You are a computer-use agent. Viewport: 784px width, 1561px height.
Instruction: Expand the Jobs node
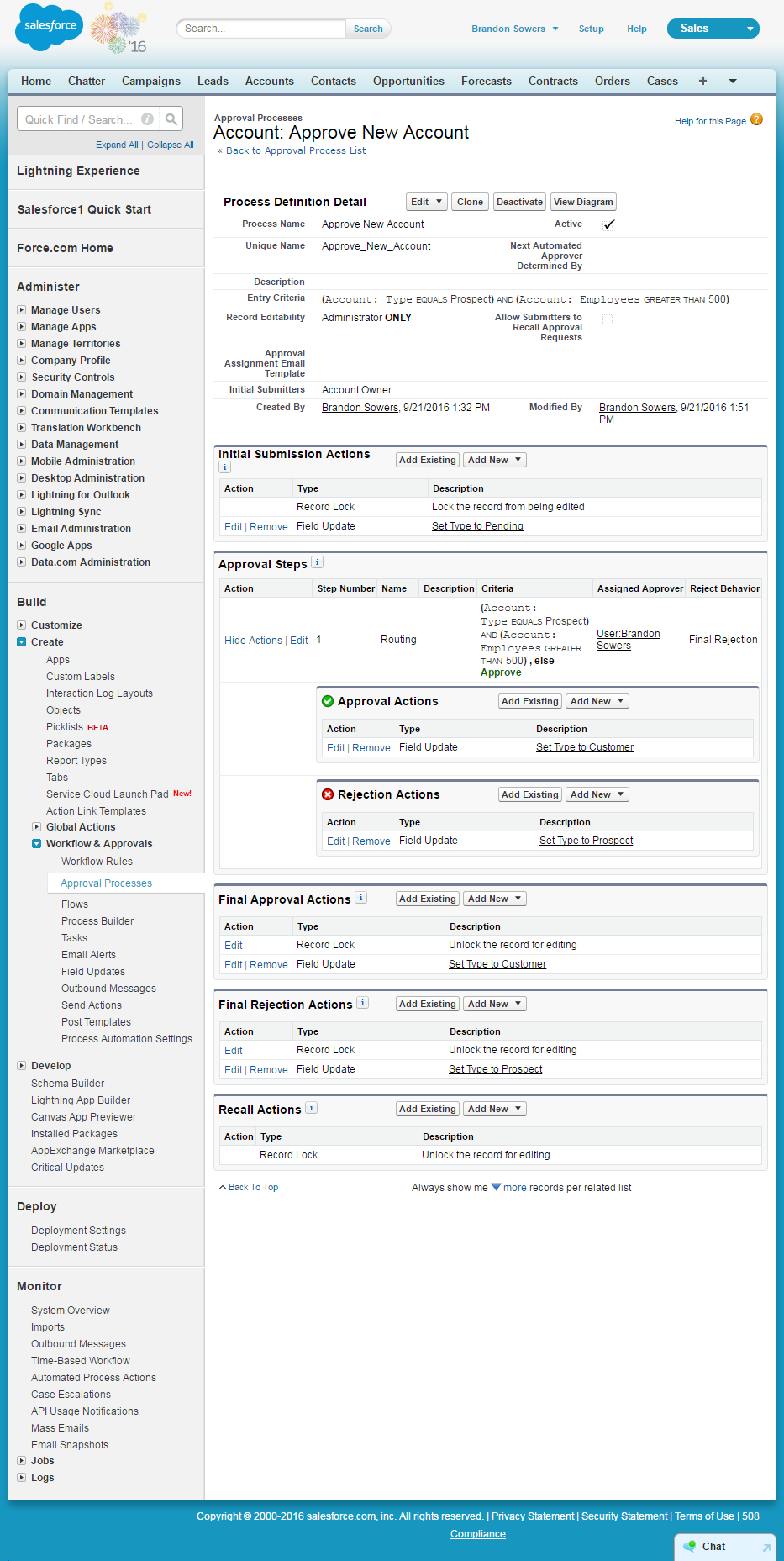[x=21, y=1460]
